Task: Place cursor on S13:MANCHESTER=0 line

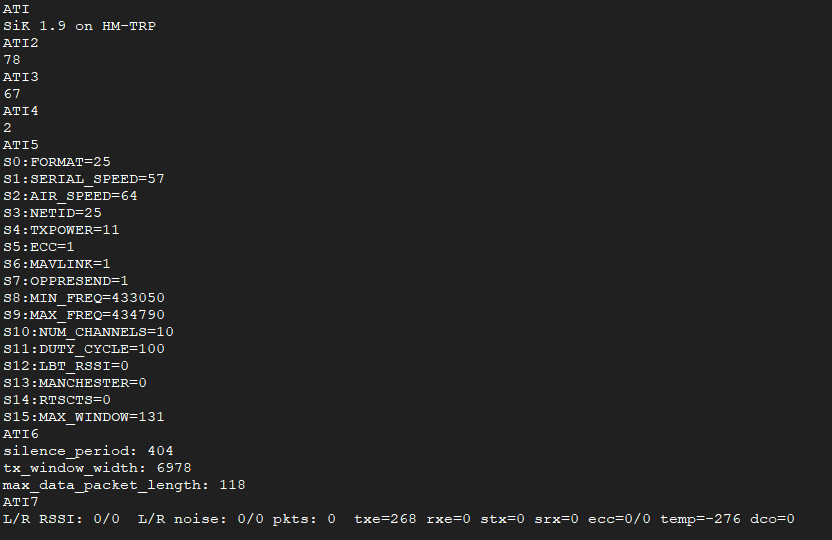Action: coord(75,383)
